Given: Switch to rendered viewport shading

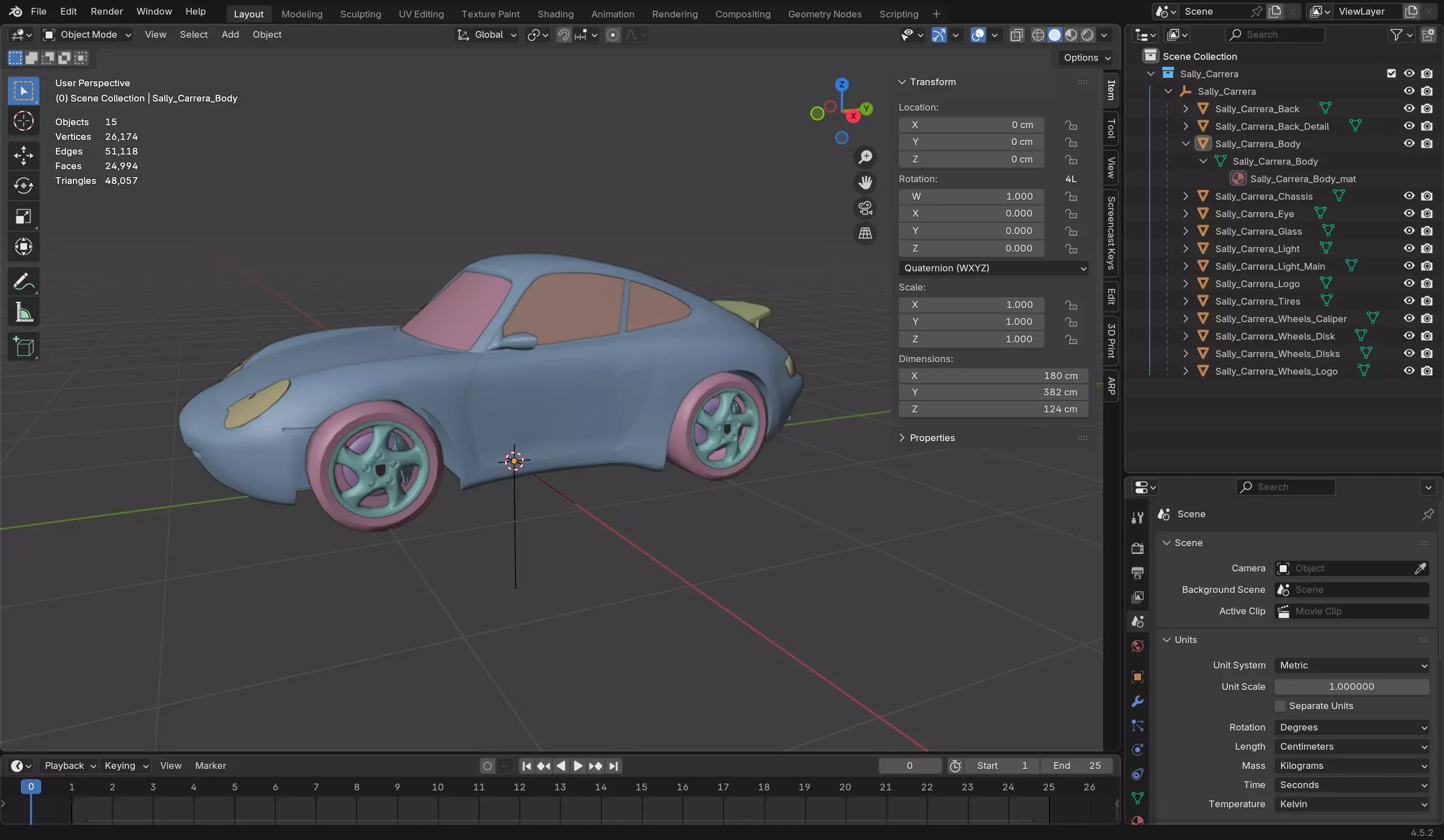Looking at the screenshot, I should (x=1087, y=35).
